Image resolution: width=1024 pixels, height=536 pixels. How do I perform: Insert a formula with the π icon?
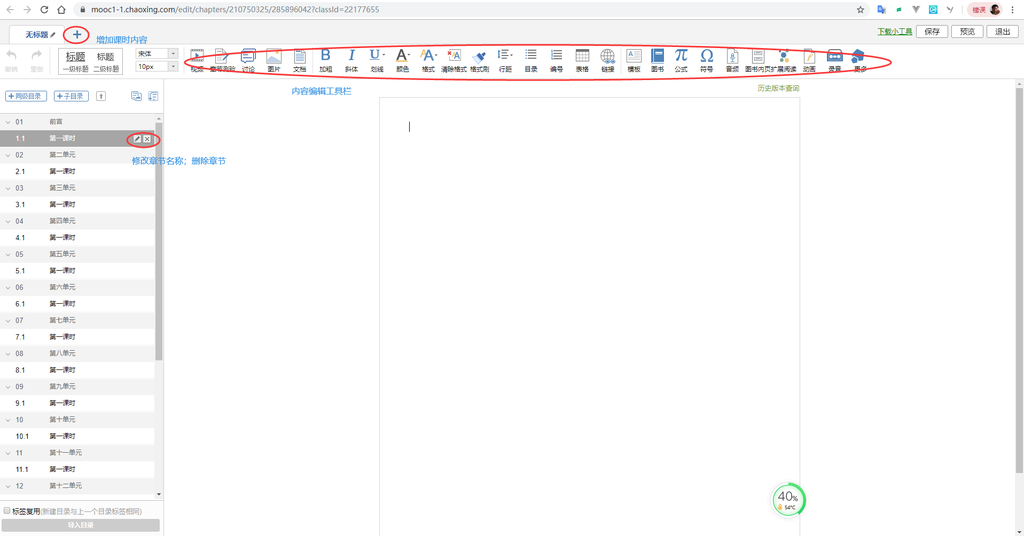(x=681, y=58)
